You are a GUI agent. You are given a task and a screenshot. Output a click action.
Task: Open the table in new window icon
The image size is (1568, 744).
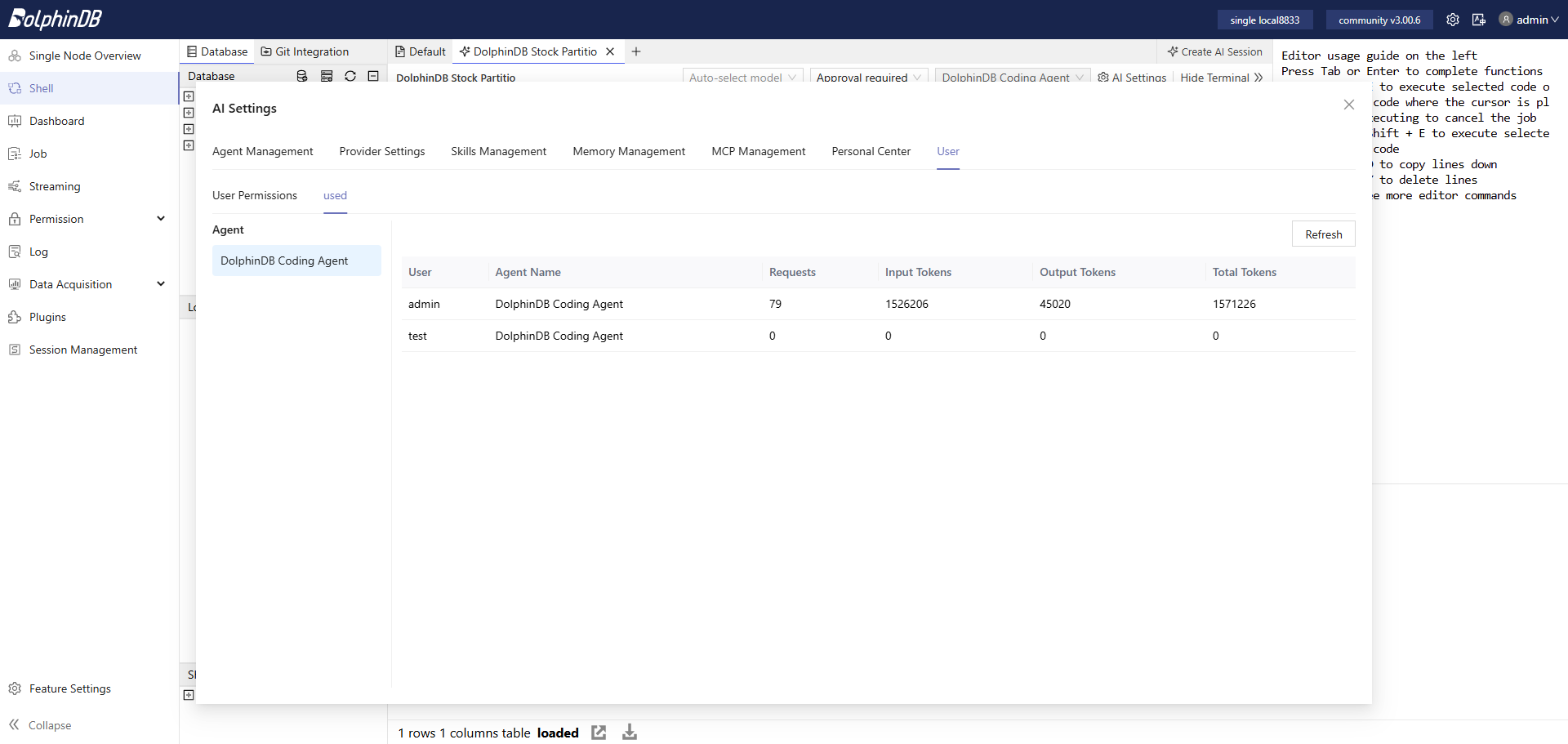[599, 733]
